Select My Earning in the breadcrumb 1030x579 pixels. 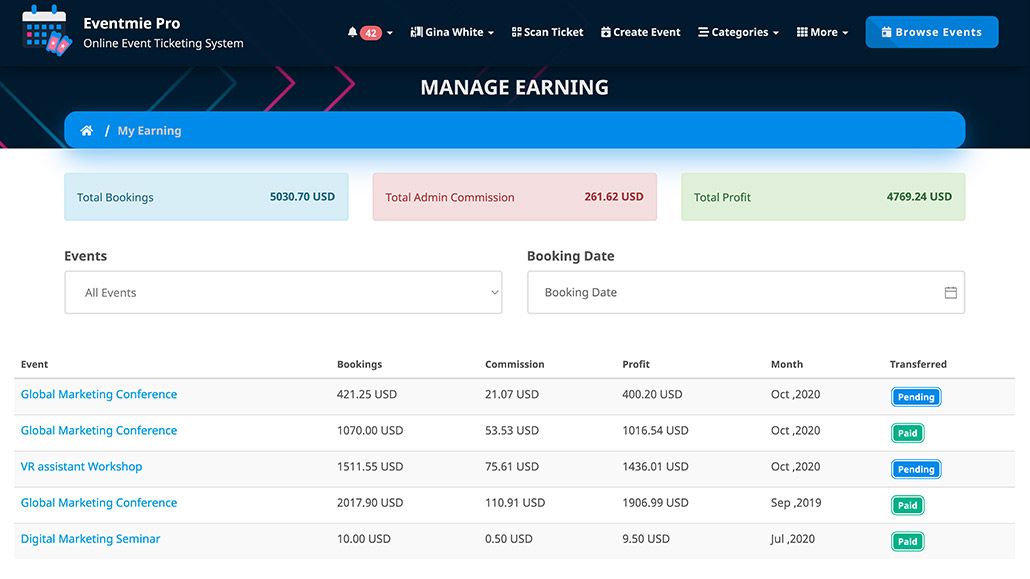(x=149, y=130)
